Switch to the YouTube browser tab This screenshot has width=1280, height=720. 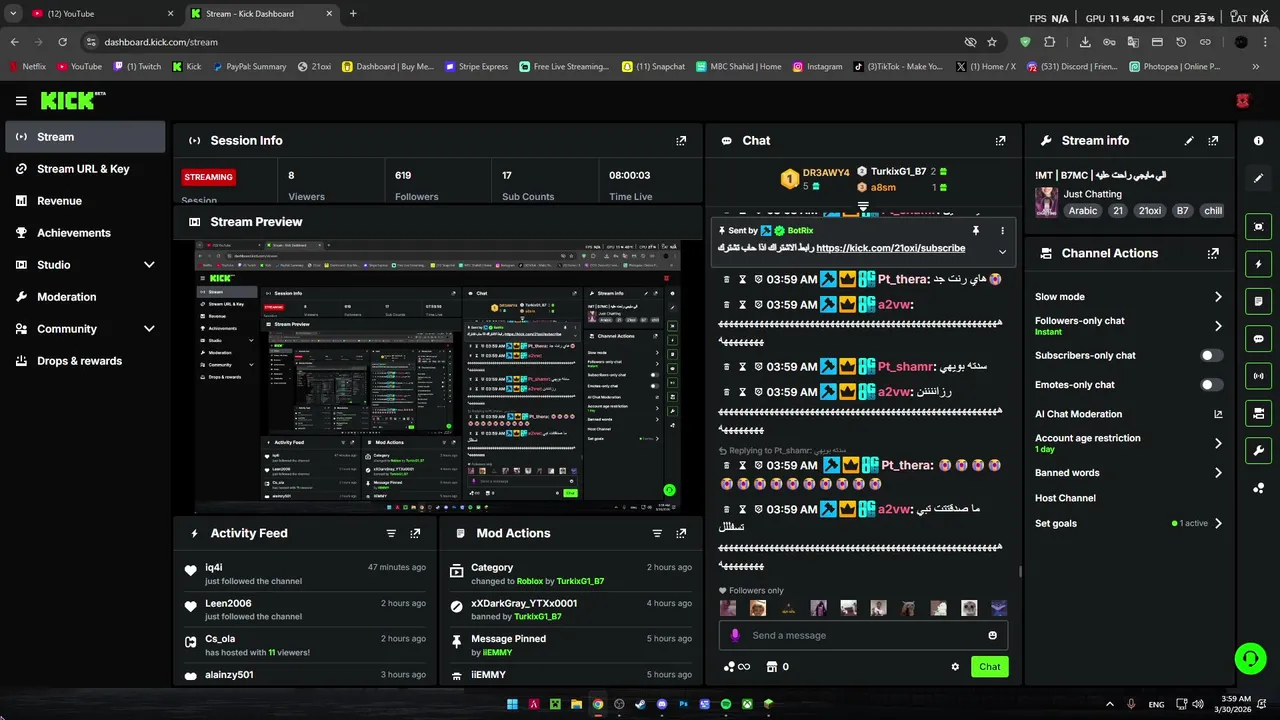tap(103, 14)
